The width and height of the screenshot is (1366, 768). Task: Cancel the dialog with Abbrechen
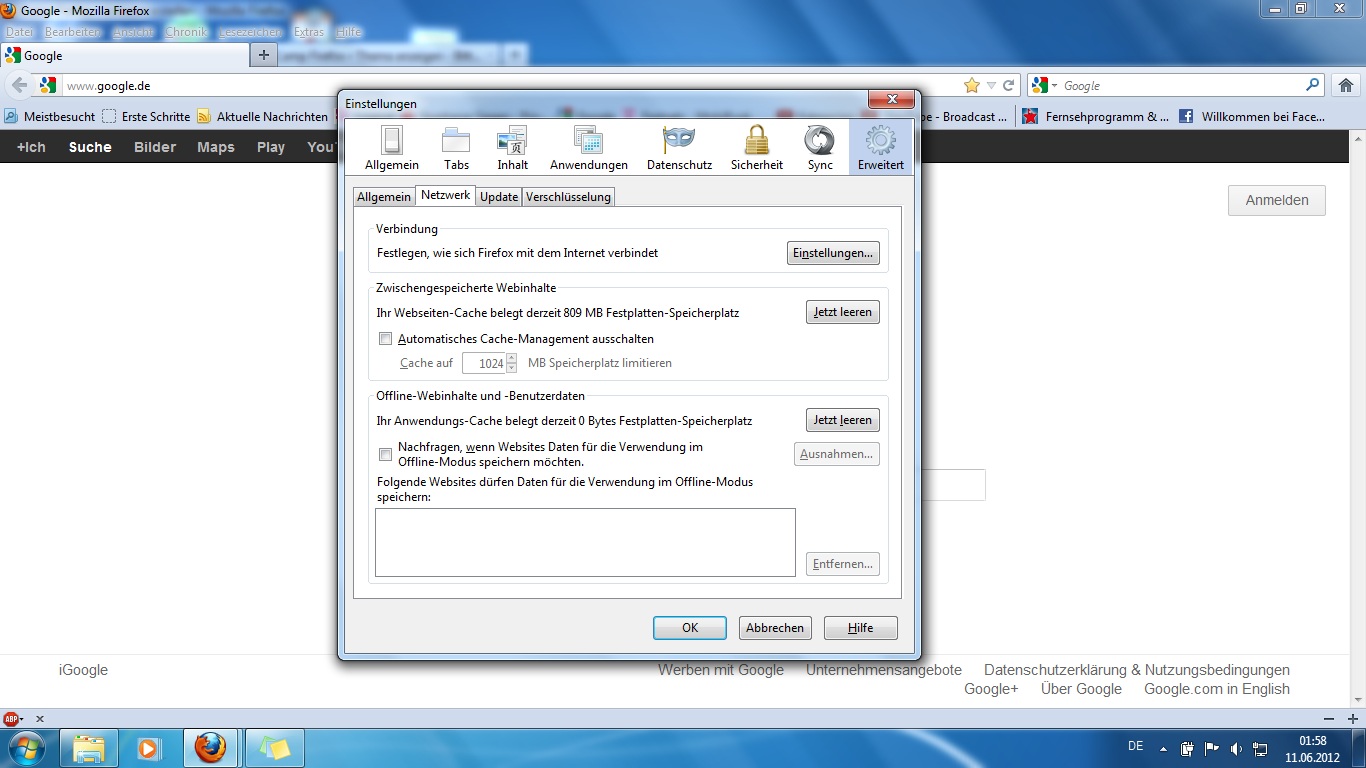(775, 628)
